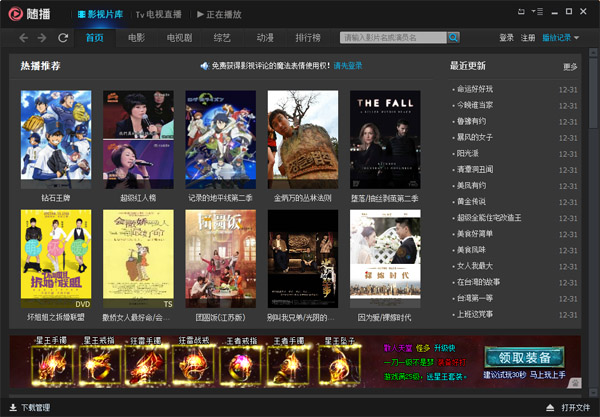
Task: Focus the movie name search field
Action: point(393,37)
